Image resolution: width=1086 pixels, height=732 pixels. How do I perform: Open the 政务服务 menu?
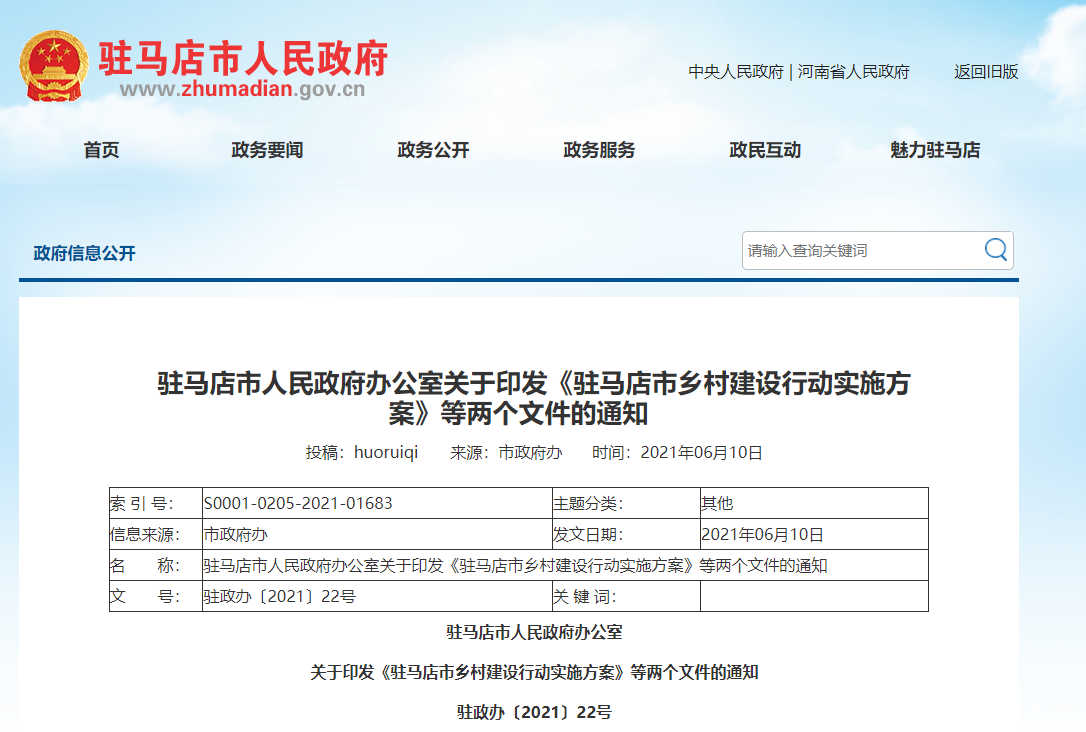point(599,150)
